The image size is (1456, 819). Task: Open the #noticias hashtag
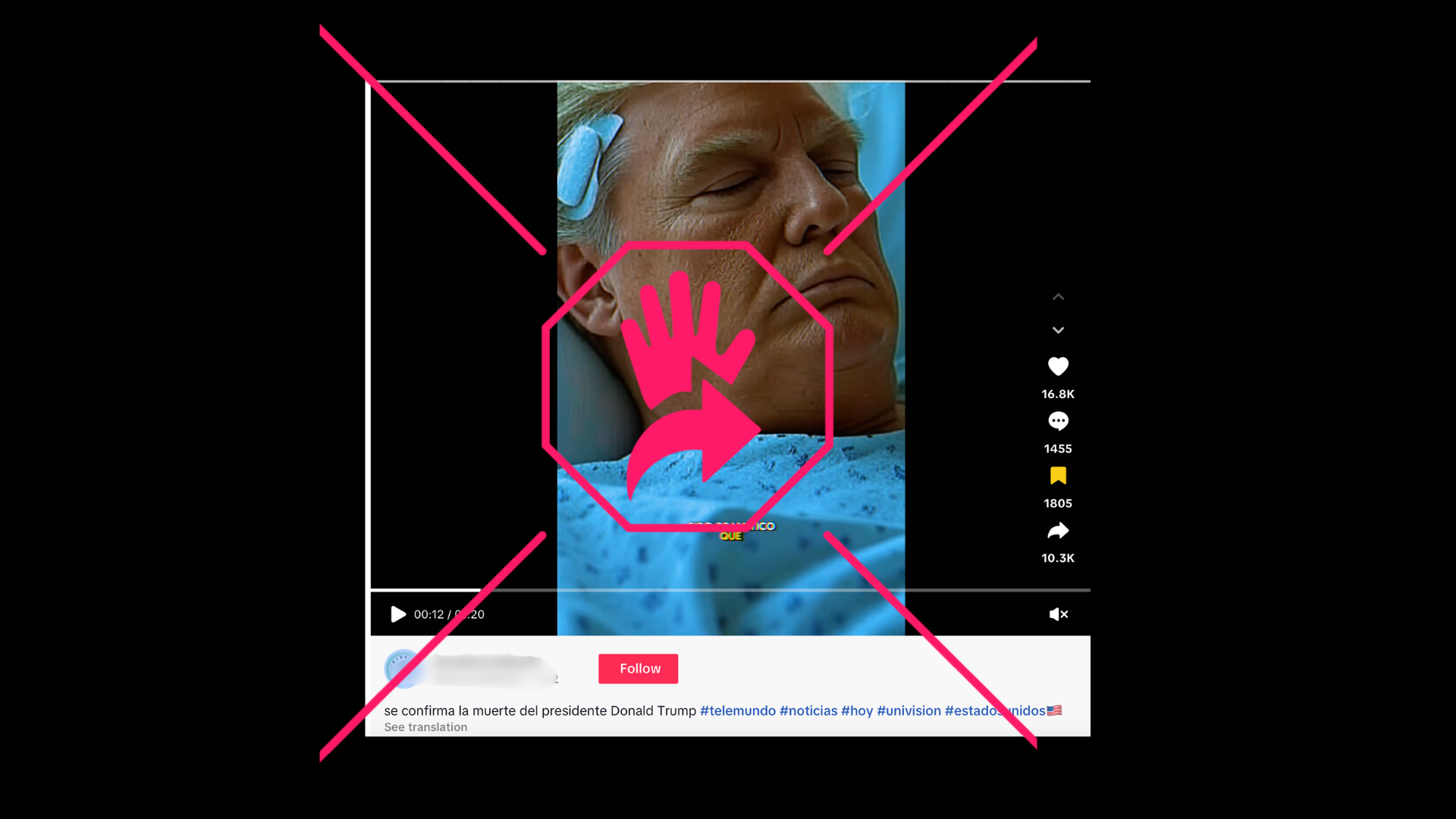pos(808,711)
